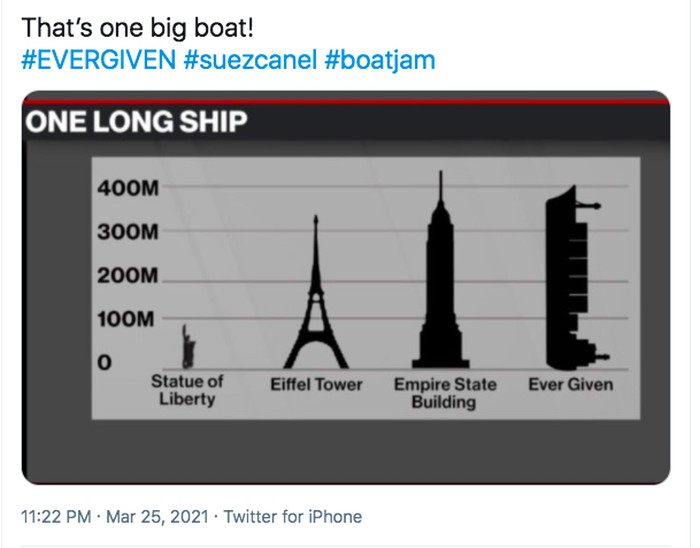
Task: Click the "Eiffel Tower" caption
Action: pos(316,384)
